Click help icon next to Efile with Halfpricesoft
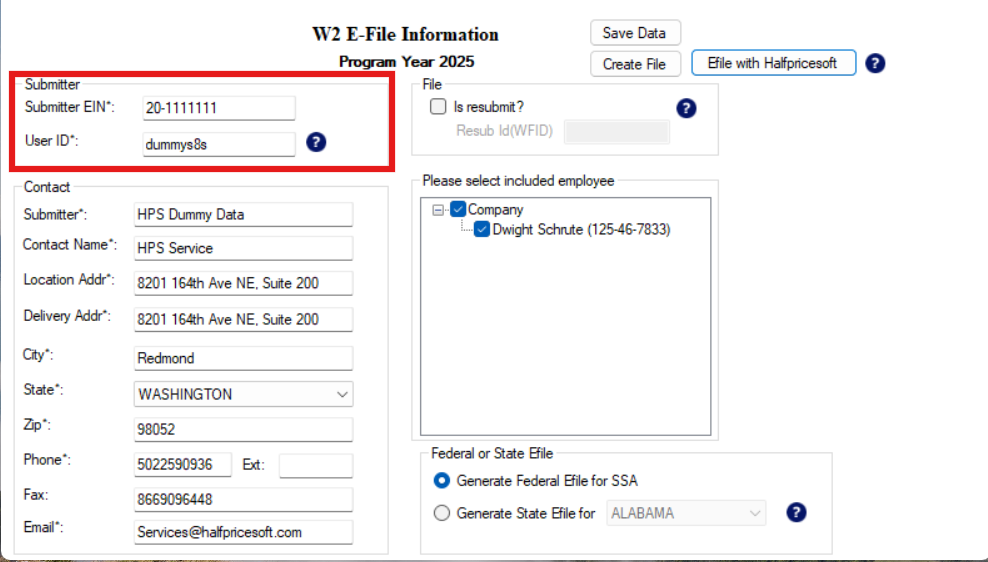988x562 pixels. pyautogui.click(x=875, y=64)
